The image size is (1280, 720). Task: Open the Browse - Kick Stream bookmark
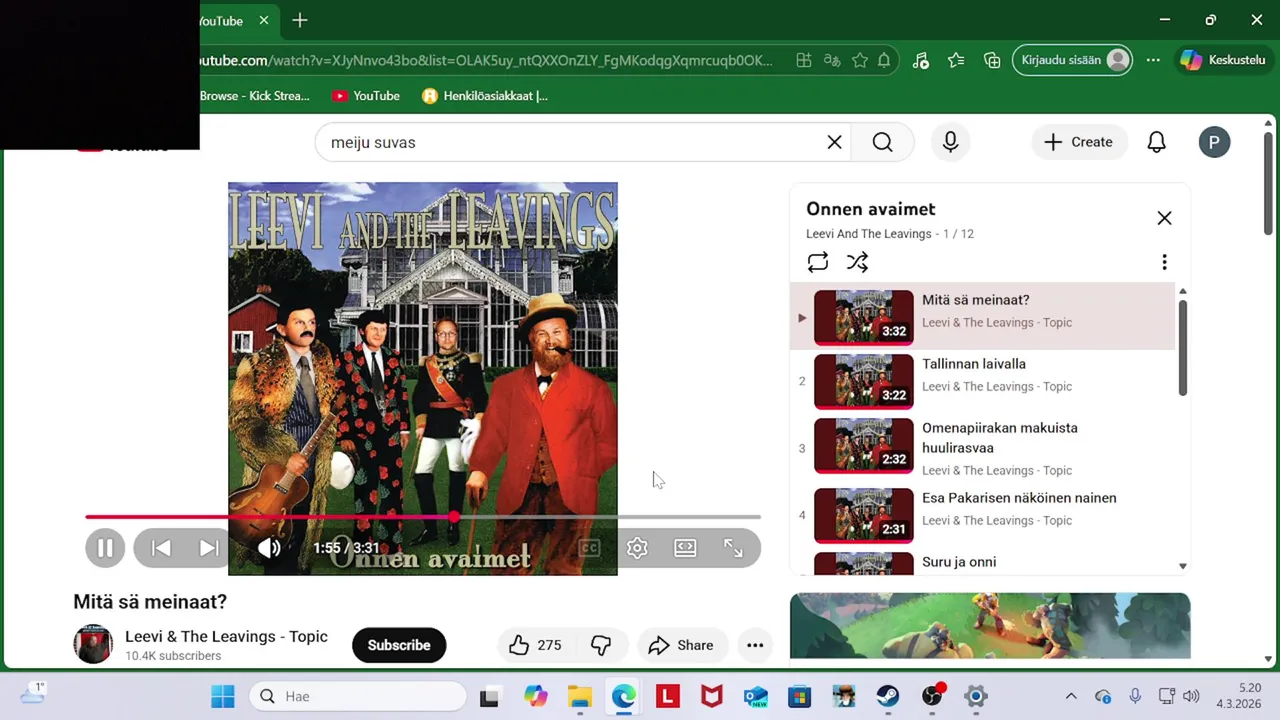point(254,96)
